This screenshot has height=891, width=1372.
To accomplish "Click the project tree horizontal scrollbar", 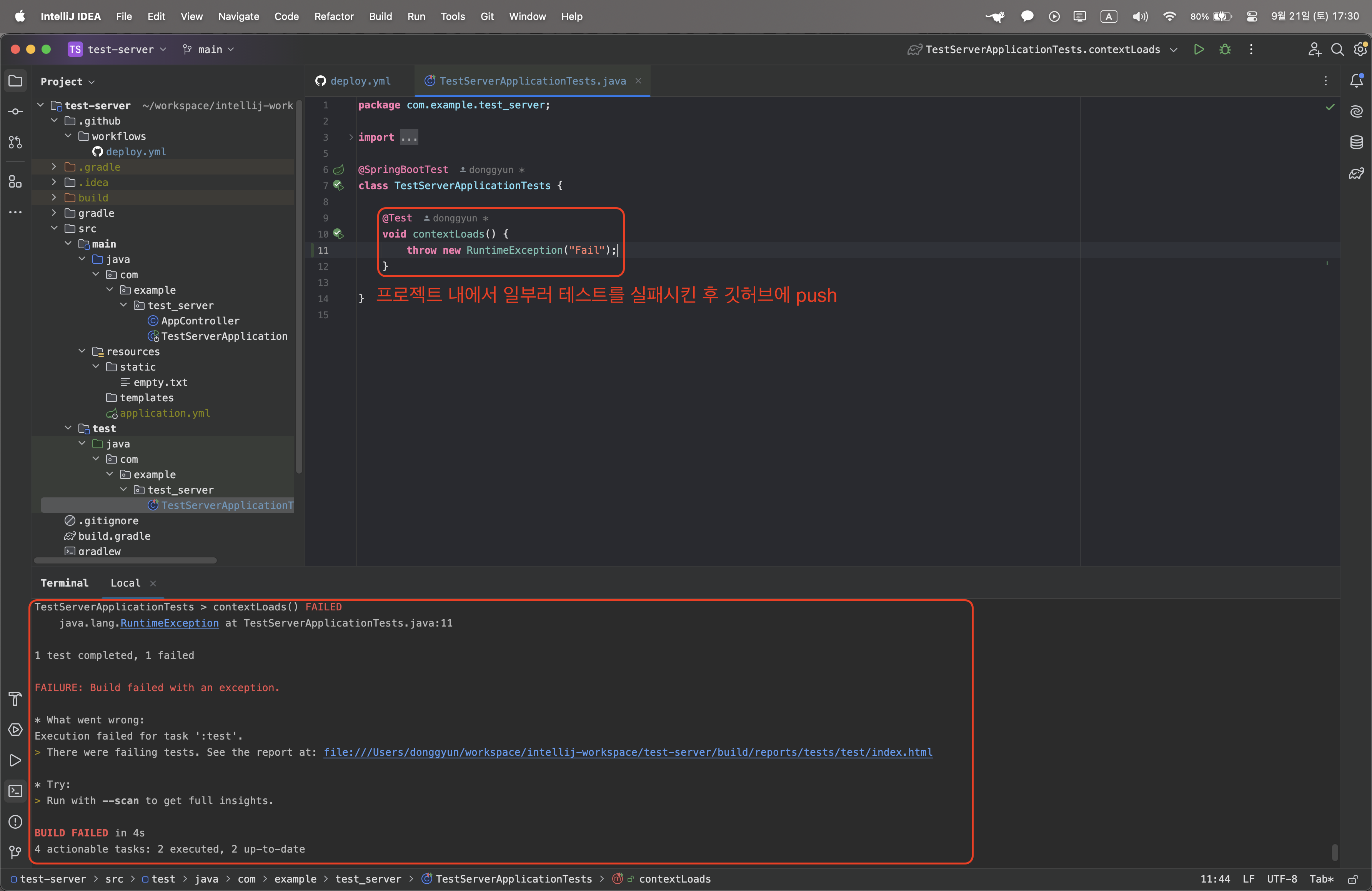I will click(x=125, y=560).
